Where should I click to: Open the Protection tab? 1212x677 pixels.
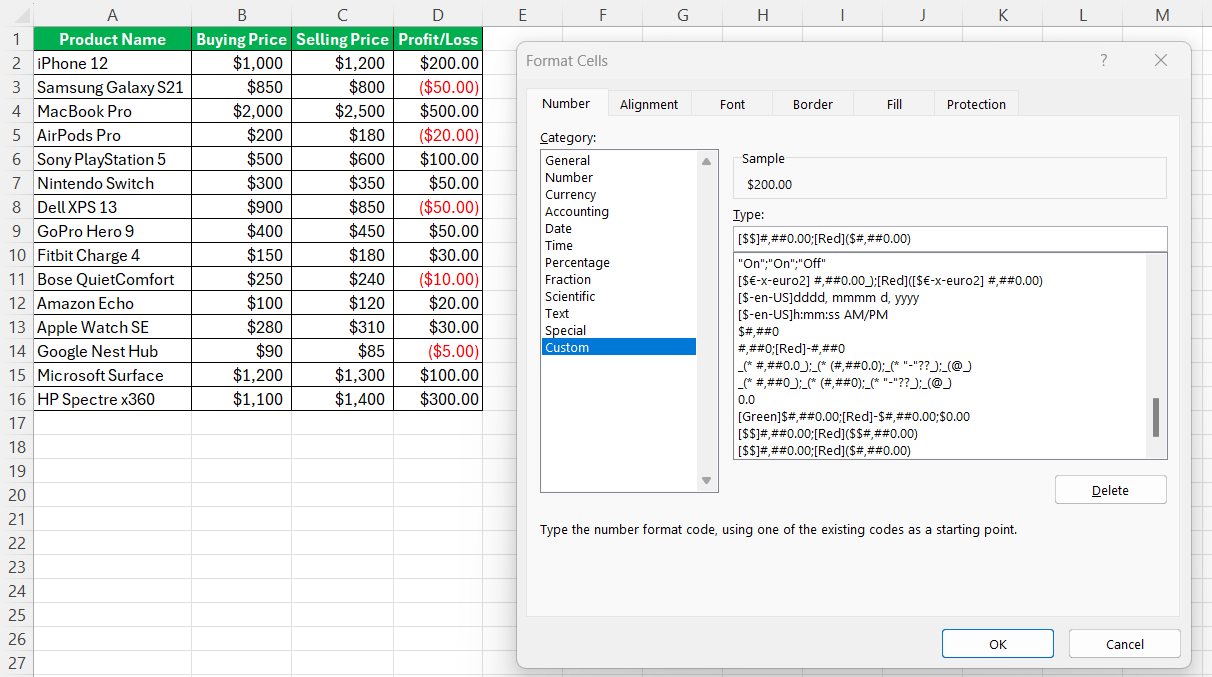pos(976,104)
